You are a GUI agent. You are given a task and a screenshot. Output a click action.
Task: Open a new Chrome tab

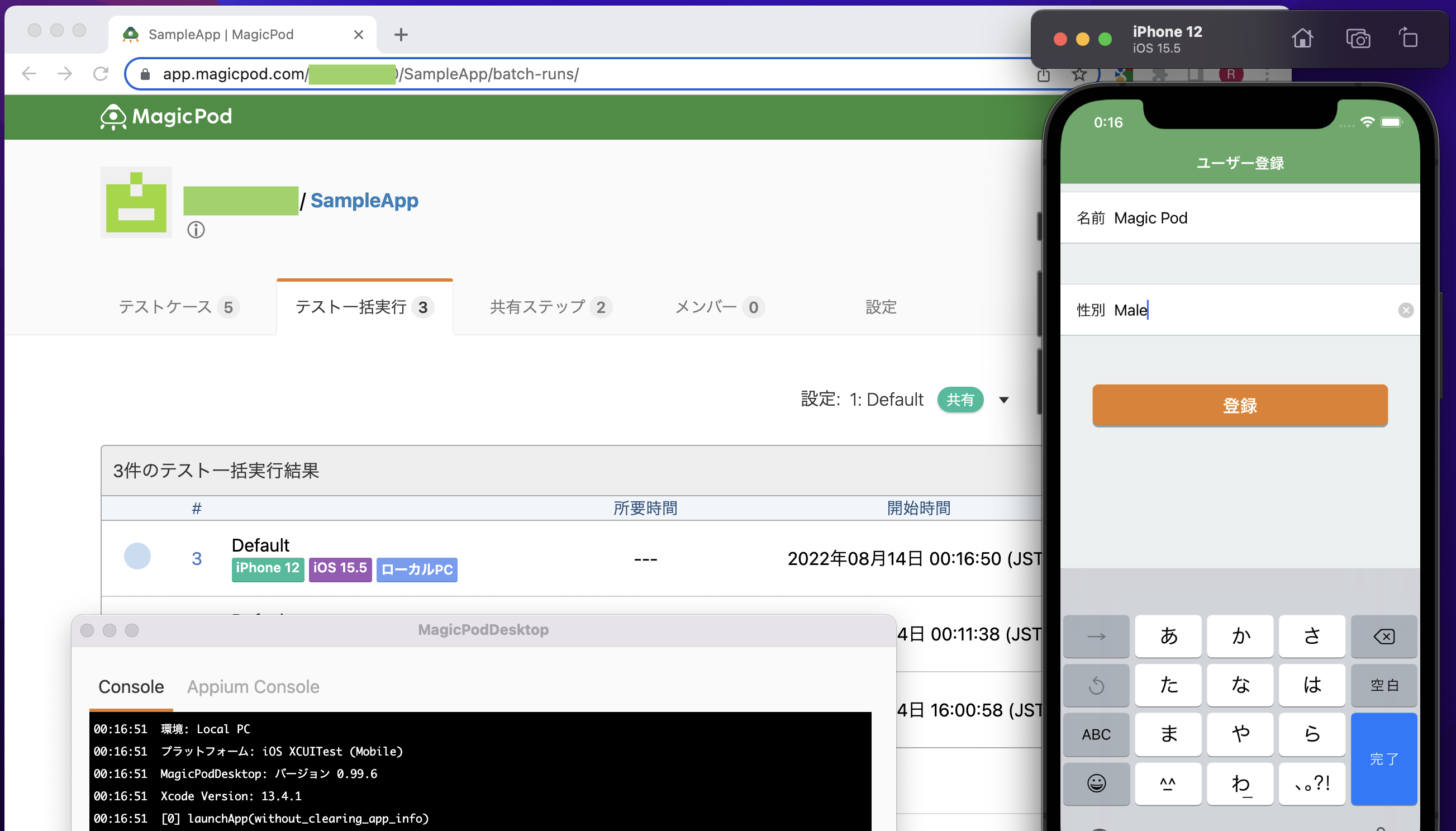(401, 35)
